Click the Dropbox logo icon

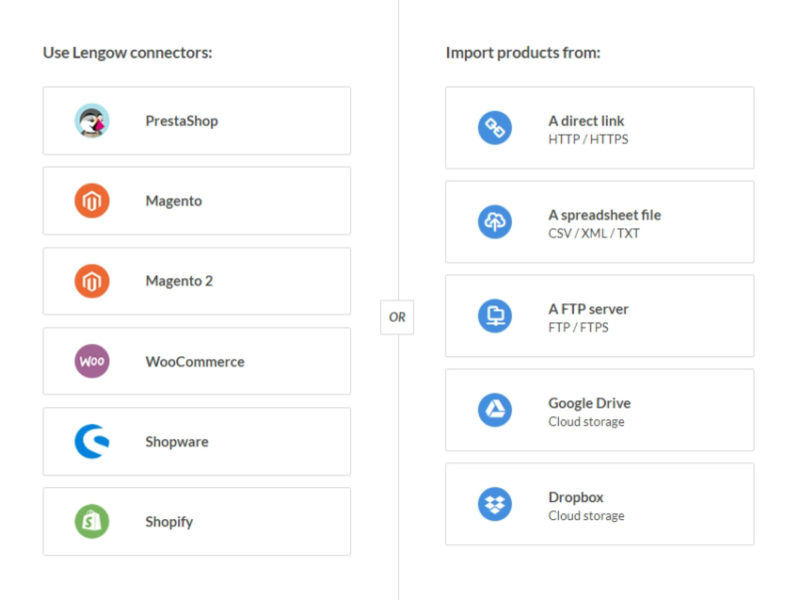tap(495, 504)
